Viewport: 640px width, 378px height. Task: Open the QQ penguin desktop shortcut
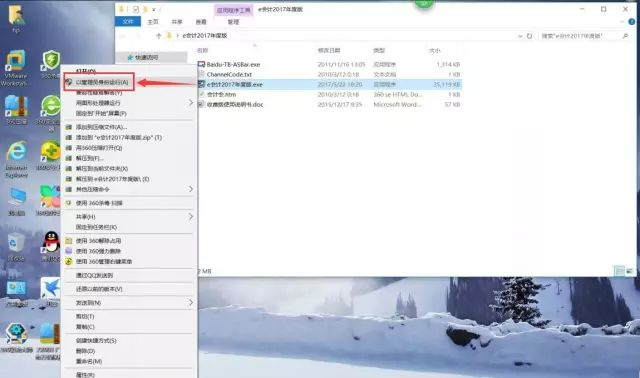(51, 246)
